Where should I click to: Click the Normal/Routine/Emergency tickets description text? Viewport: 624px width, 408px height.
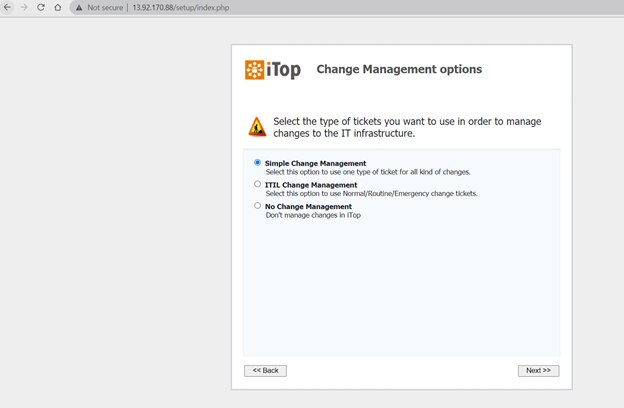tap(371, 193)
